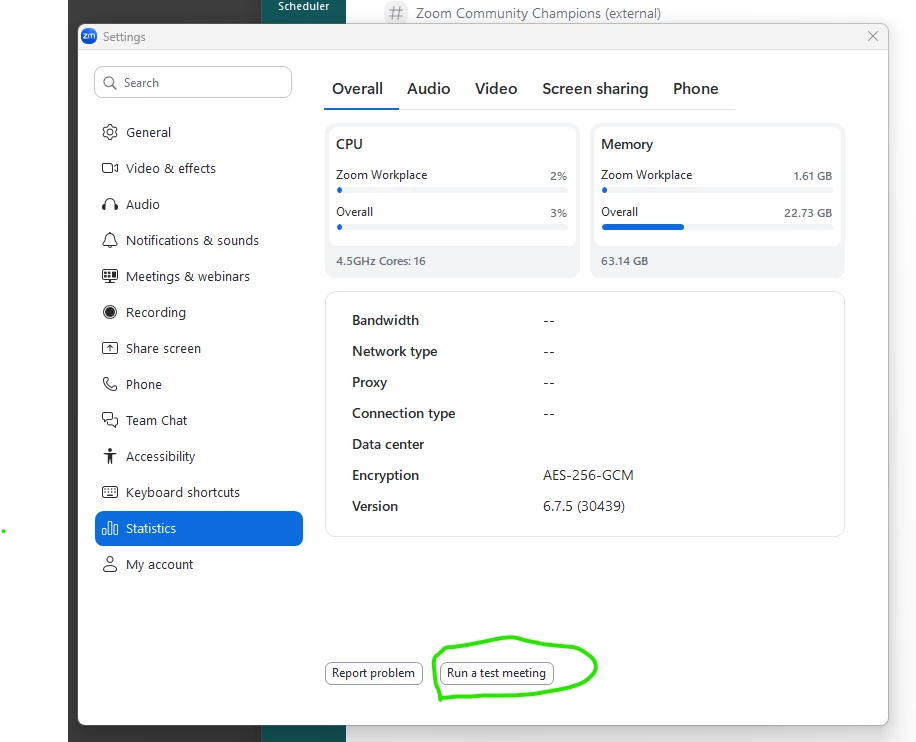The image size is (916, 742).
Task: Click the Accessibility person icon
Action: click(x=110, y=456)
